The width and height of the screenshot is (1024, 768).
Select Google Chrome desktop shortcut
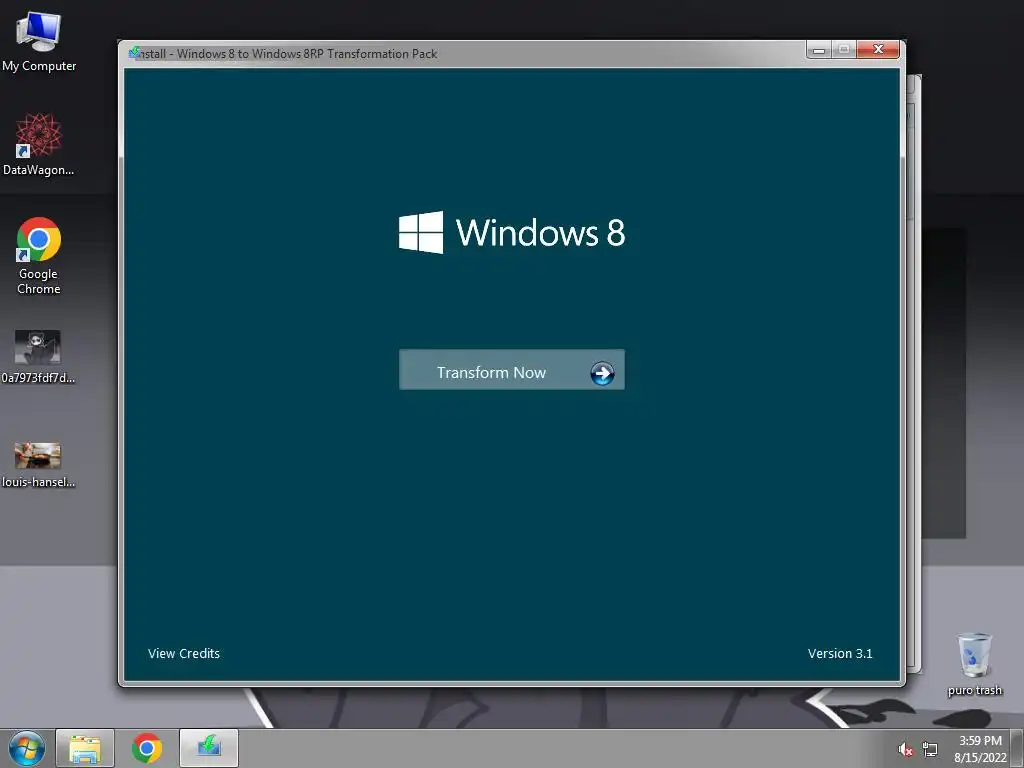tap(39, 256)
